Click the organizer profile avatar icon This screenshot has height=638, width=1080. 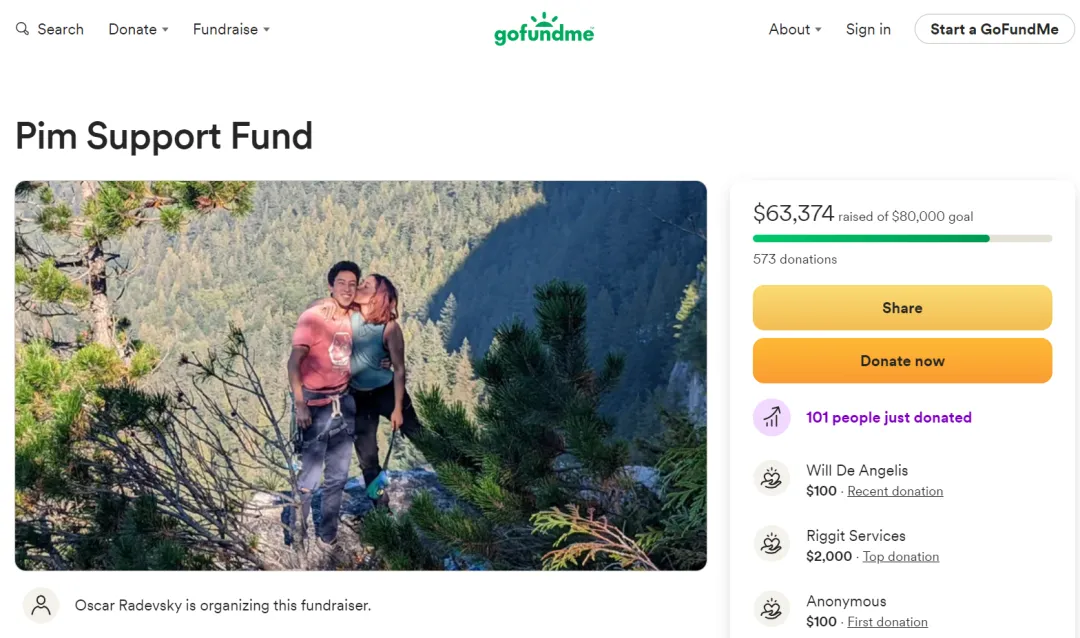pos(41,605)
